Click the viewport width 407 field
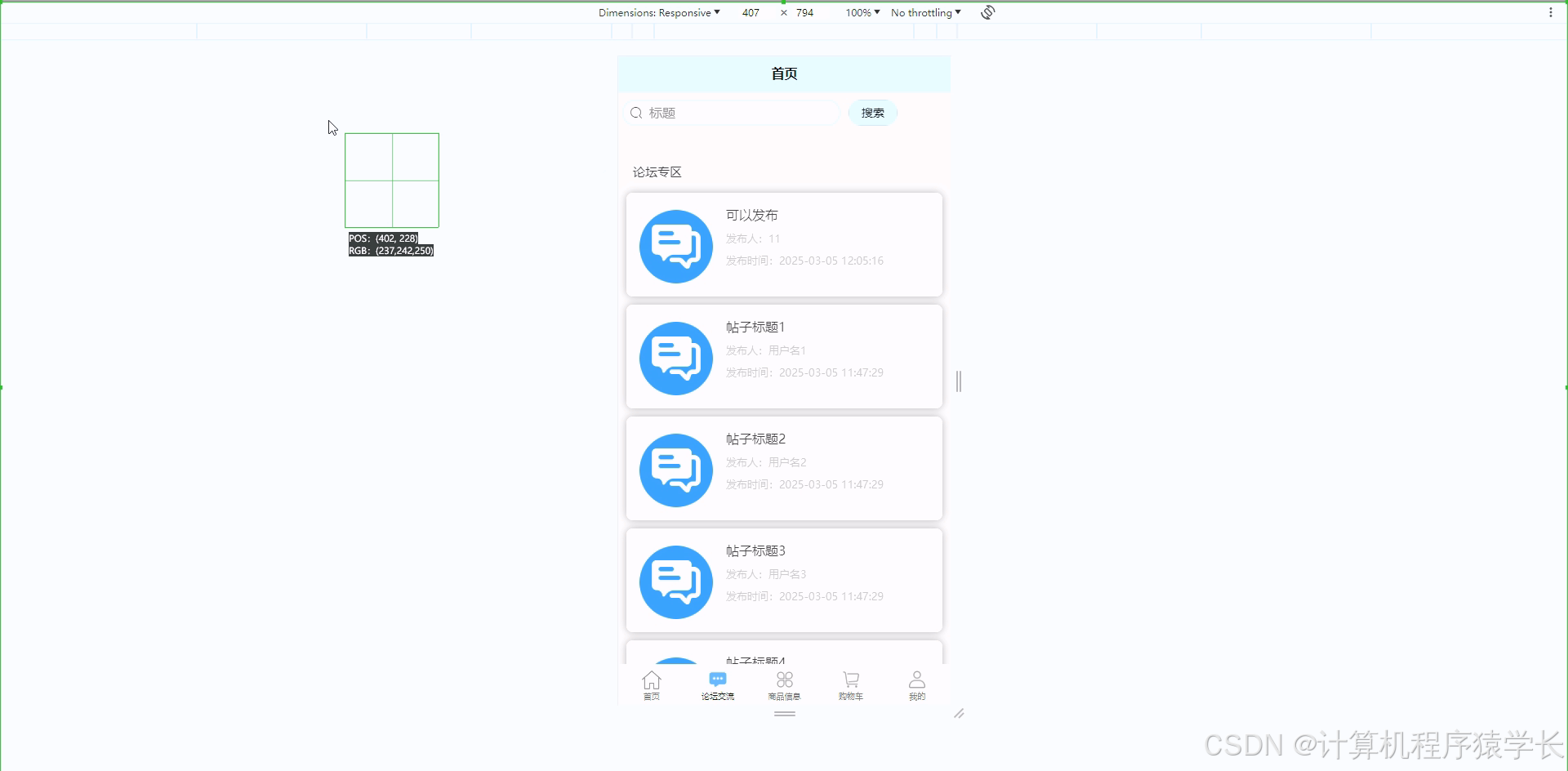Viewport: 1568px width, 771px height. click(750, 12)
